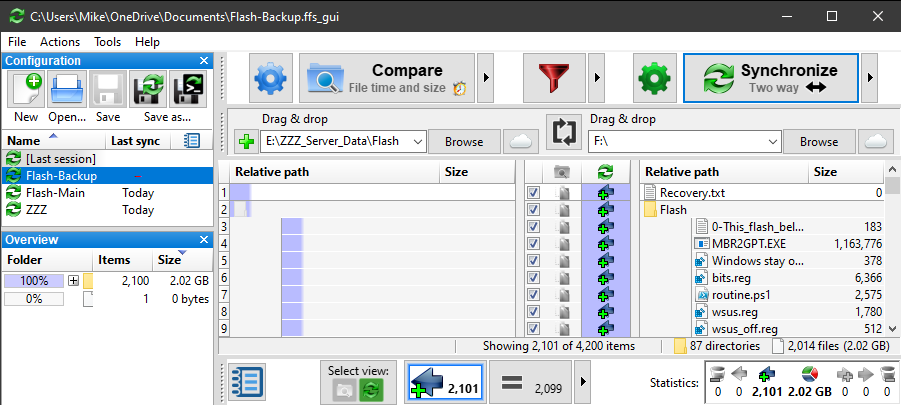This screenshot has height=405, width=901.
Task: Open the Tools menu
Action: click(107, 42)
